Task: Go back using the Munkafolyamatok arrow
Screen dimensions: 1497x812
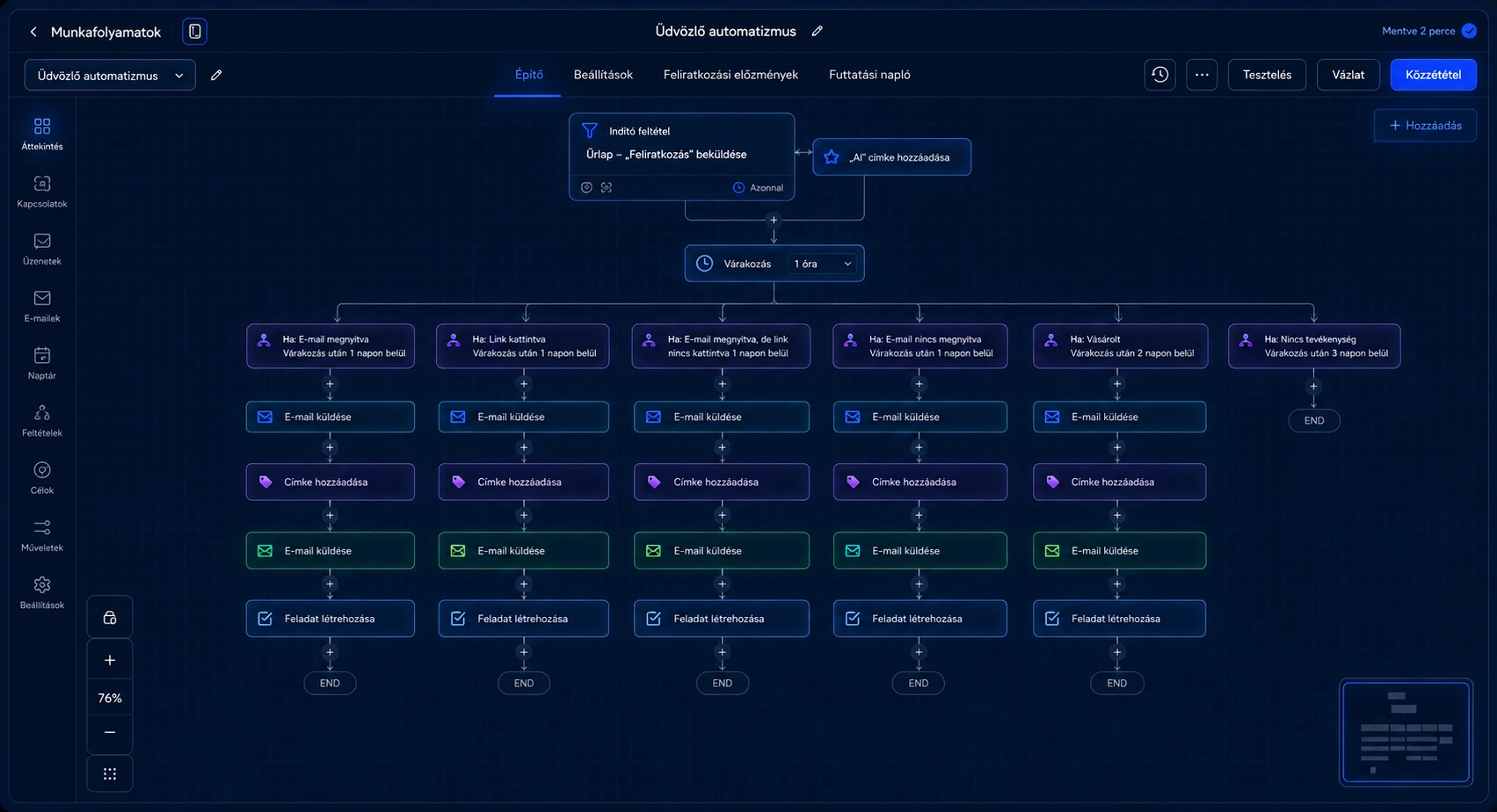Action: [33, 32]
